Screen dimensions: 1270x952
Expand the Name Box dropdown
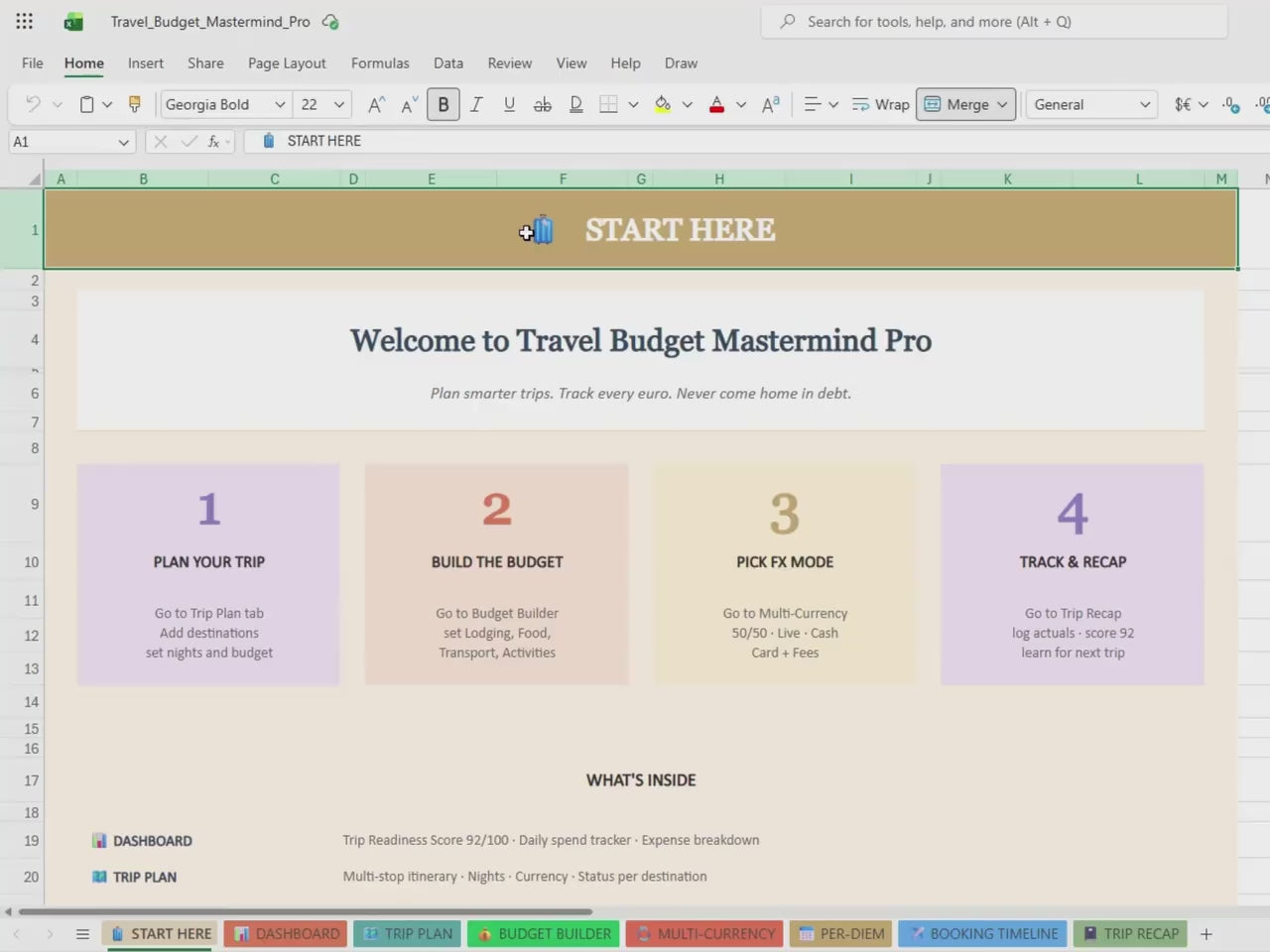123,142
